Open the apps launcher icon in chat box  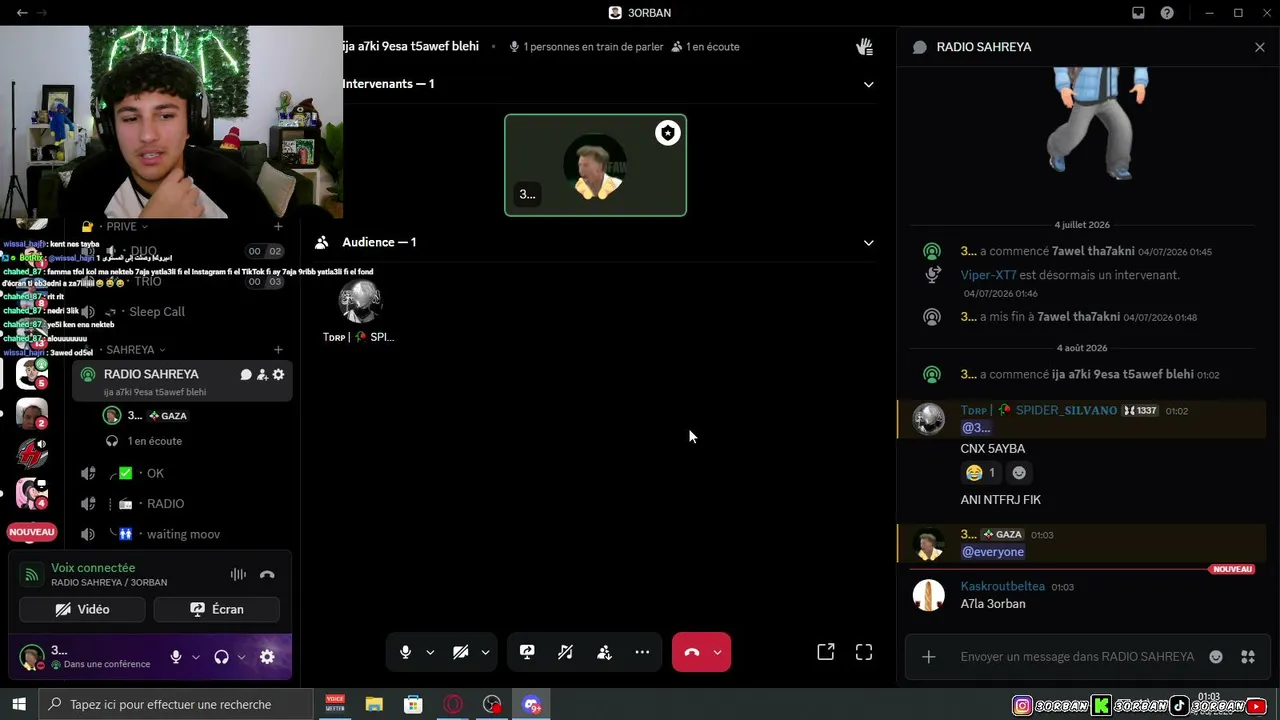(x=1248, y=657)
